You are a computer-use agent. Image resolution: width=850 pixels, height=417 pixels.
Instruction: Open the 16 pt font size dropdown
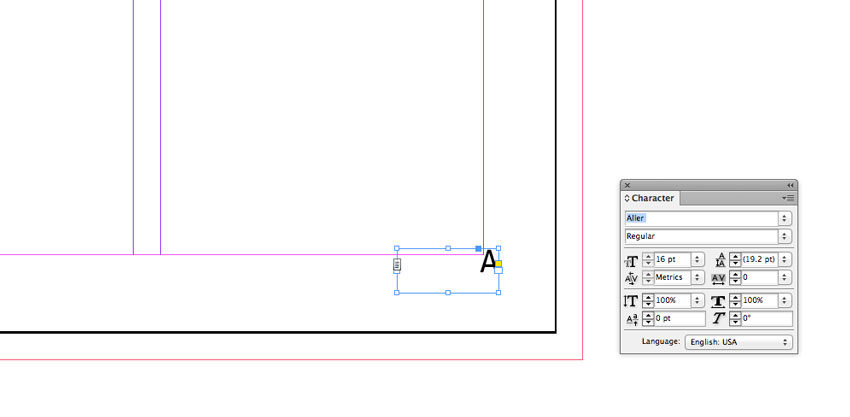click(x=697, y=260)
